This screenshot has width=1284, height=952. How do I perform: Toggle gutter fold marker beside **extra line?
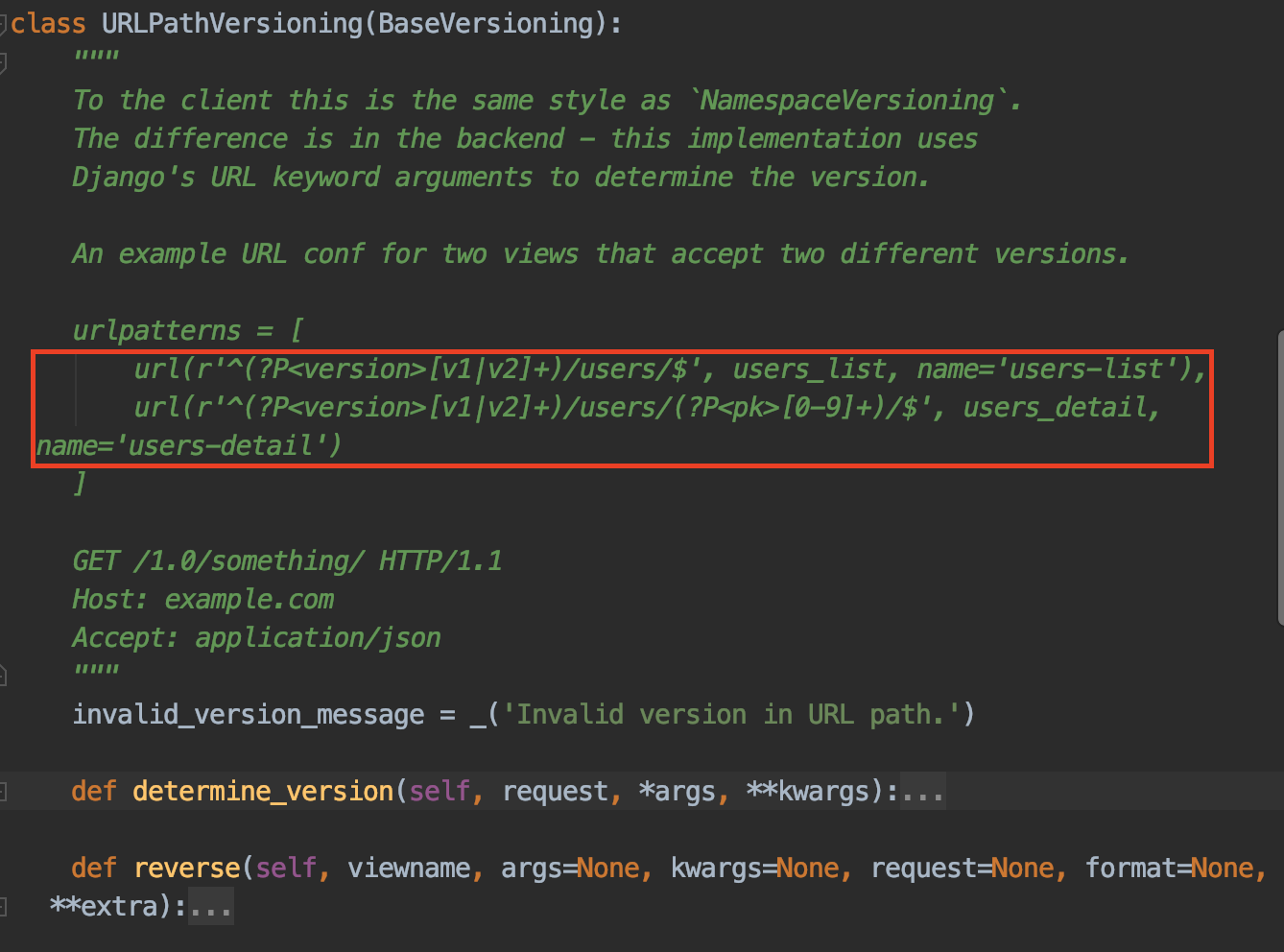point(4,907)
